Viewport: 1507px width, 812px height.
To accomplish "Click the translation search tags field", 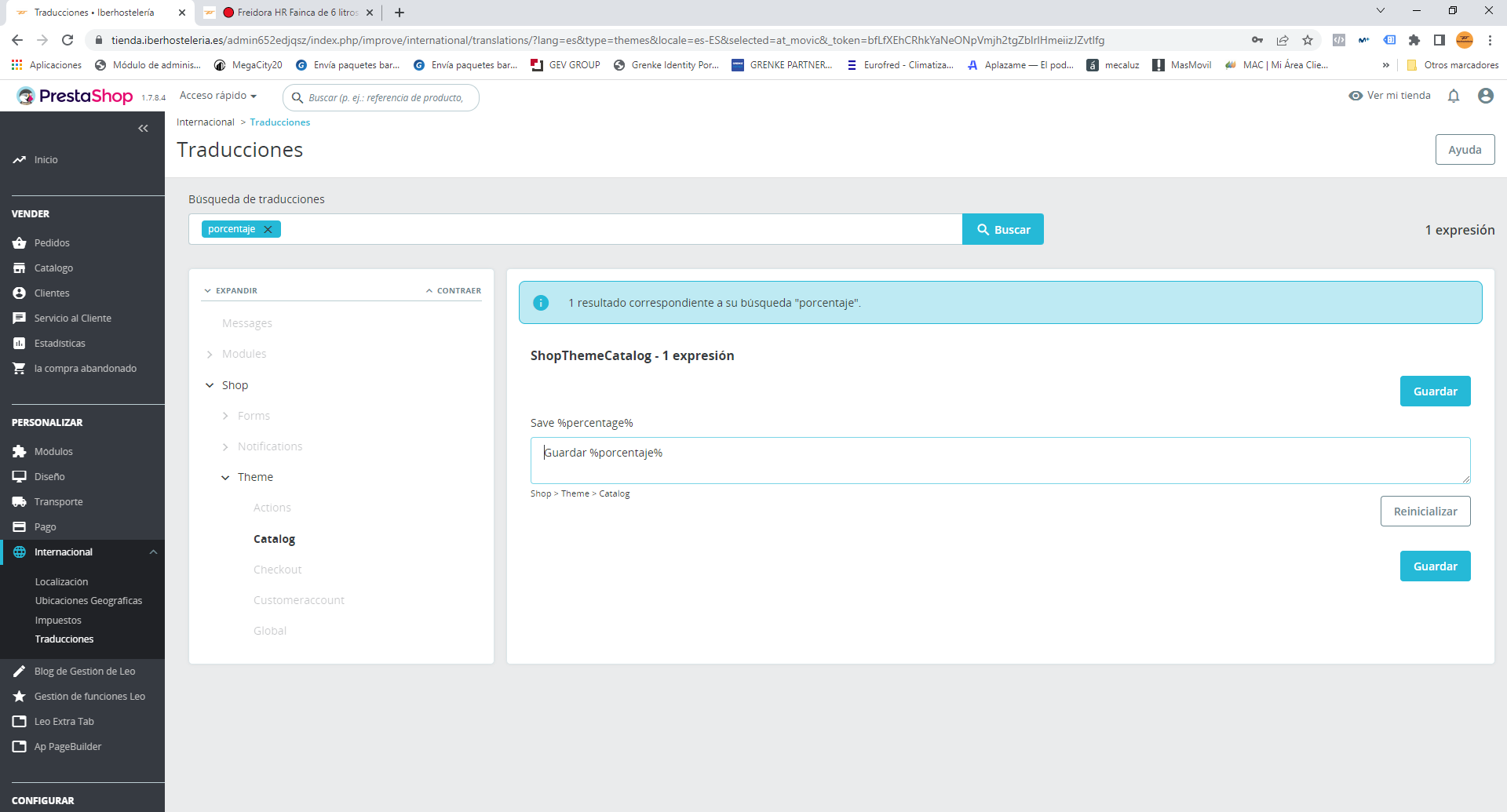I will [575, 229].
